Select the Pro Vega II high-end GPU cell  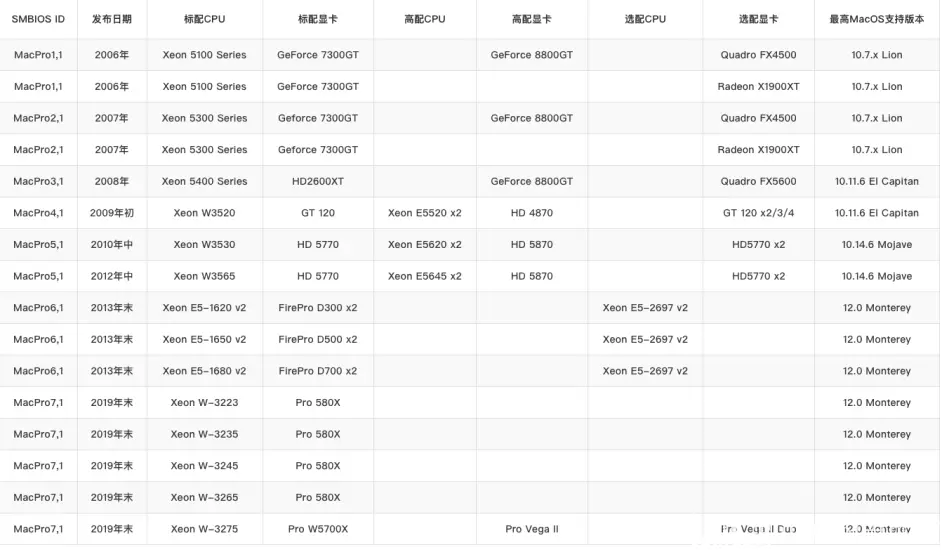532,529
